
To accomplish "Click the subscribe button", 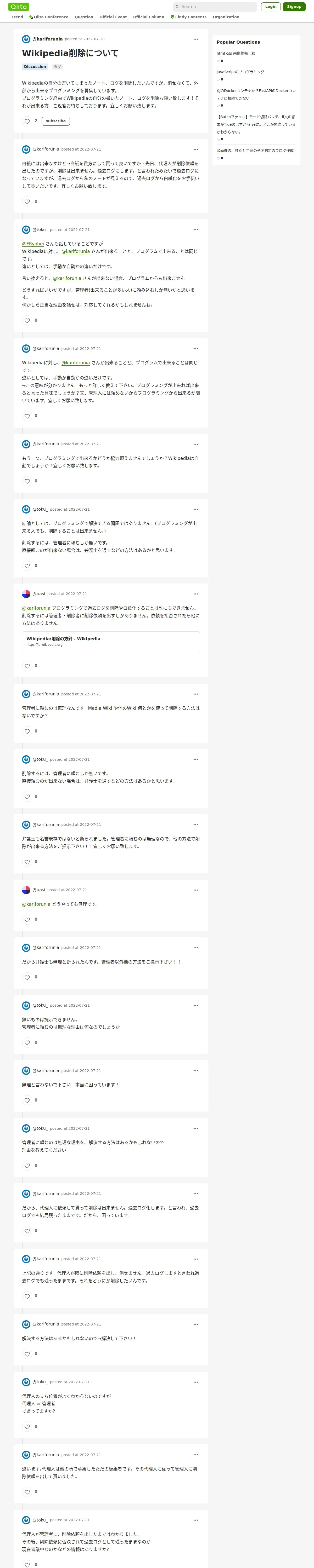I will (55, 121).
